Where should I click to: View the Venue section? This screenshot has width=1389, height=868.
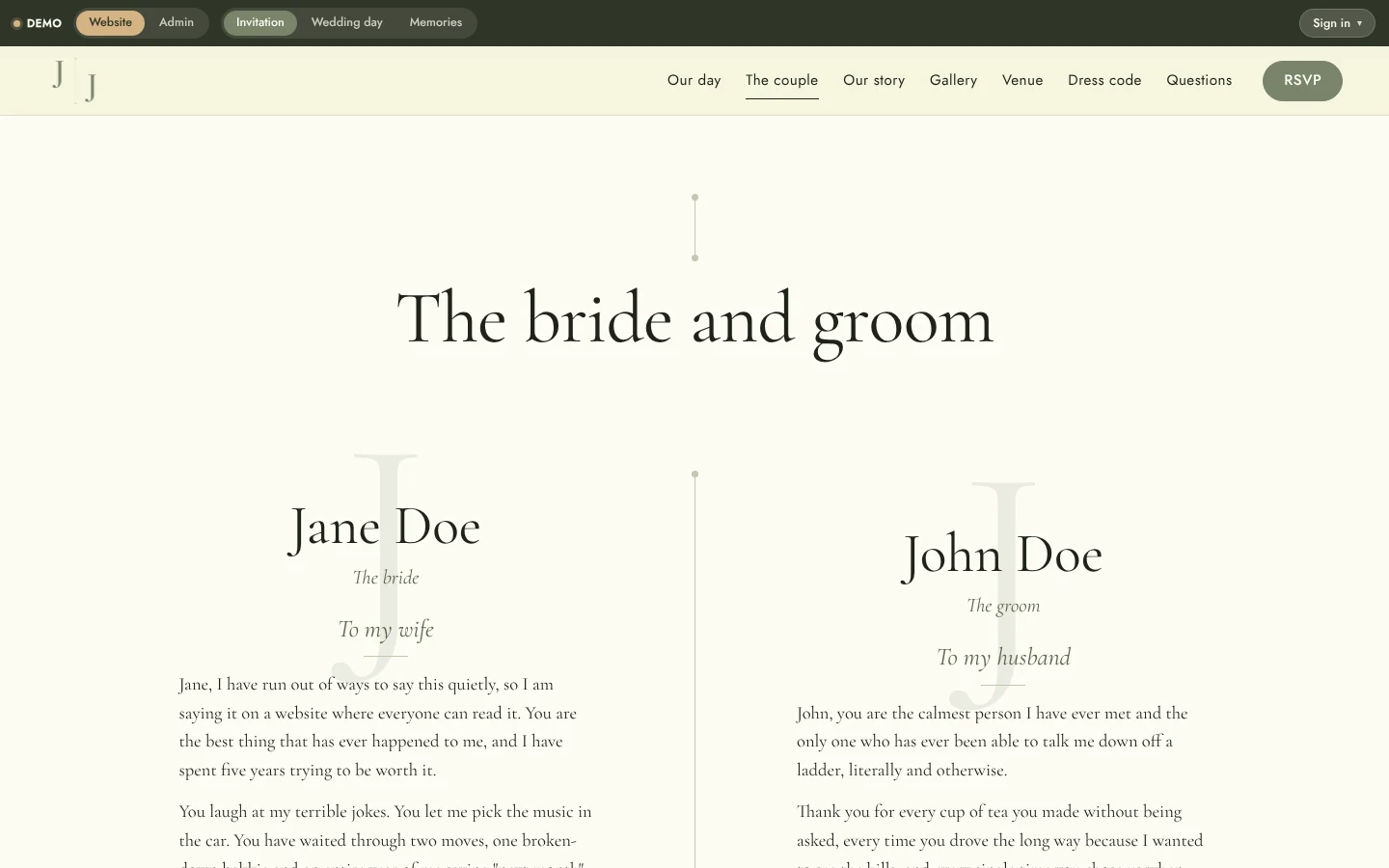[x=1022, y=80]
